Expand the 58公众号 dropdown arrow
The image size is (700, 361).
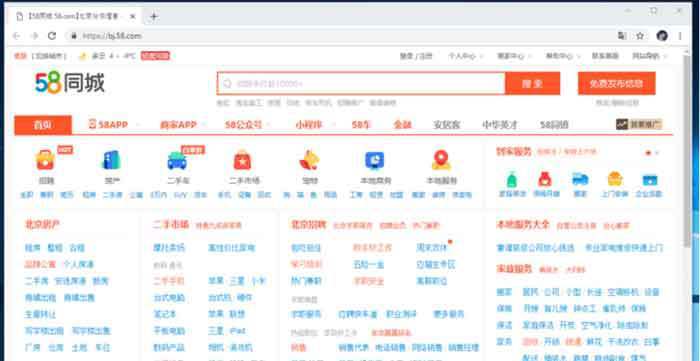coord(269,125)
